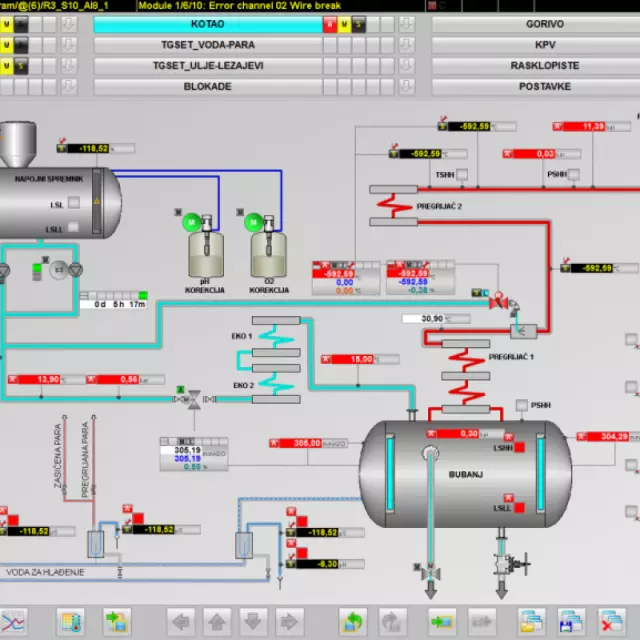This screenshot has width=640, height=640.
Task: Open the KOTAO screen tab
Action: click(207, 23)
